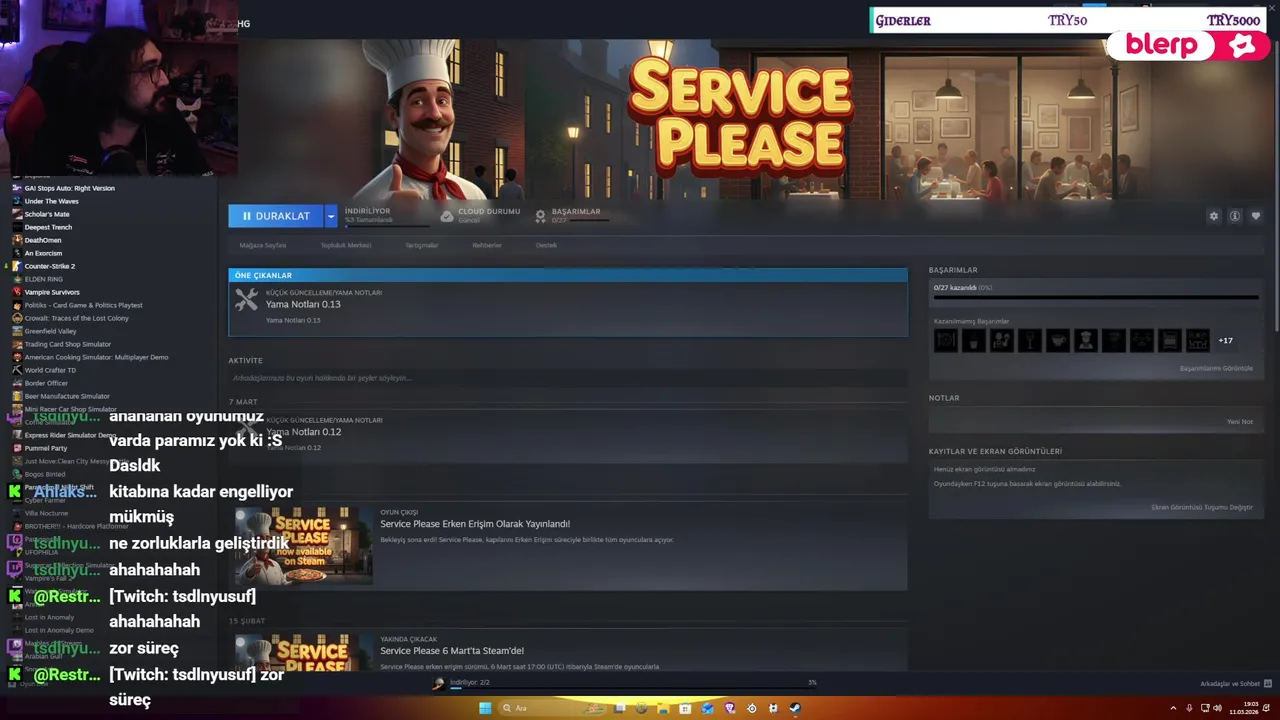Select Trading Card Shop Simulator in the library
Screen dimensions: 1280x720
67,344
